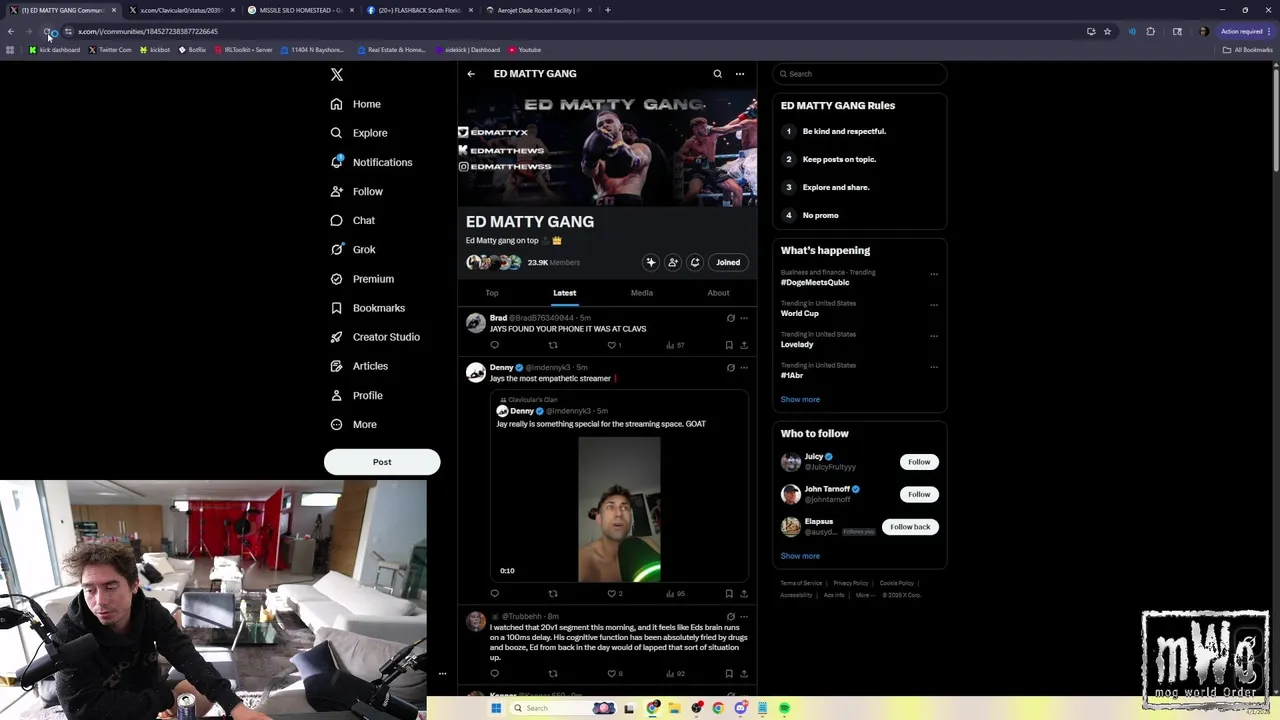The width and height of the screenshot is (1280, 720).
Task: Play the quoted video in Denny's post
Action: click(619, 510)
